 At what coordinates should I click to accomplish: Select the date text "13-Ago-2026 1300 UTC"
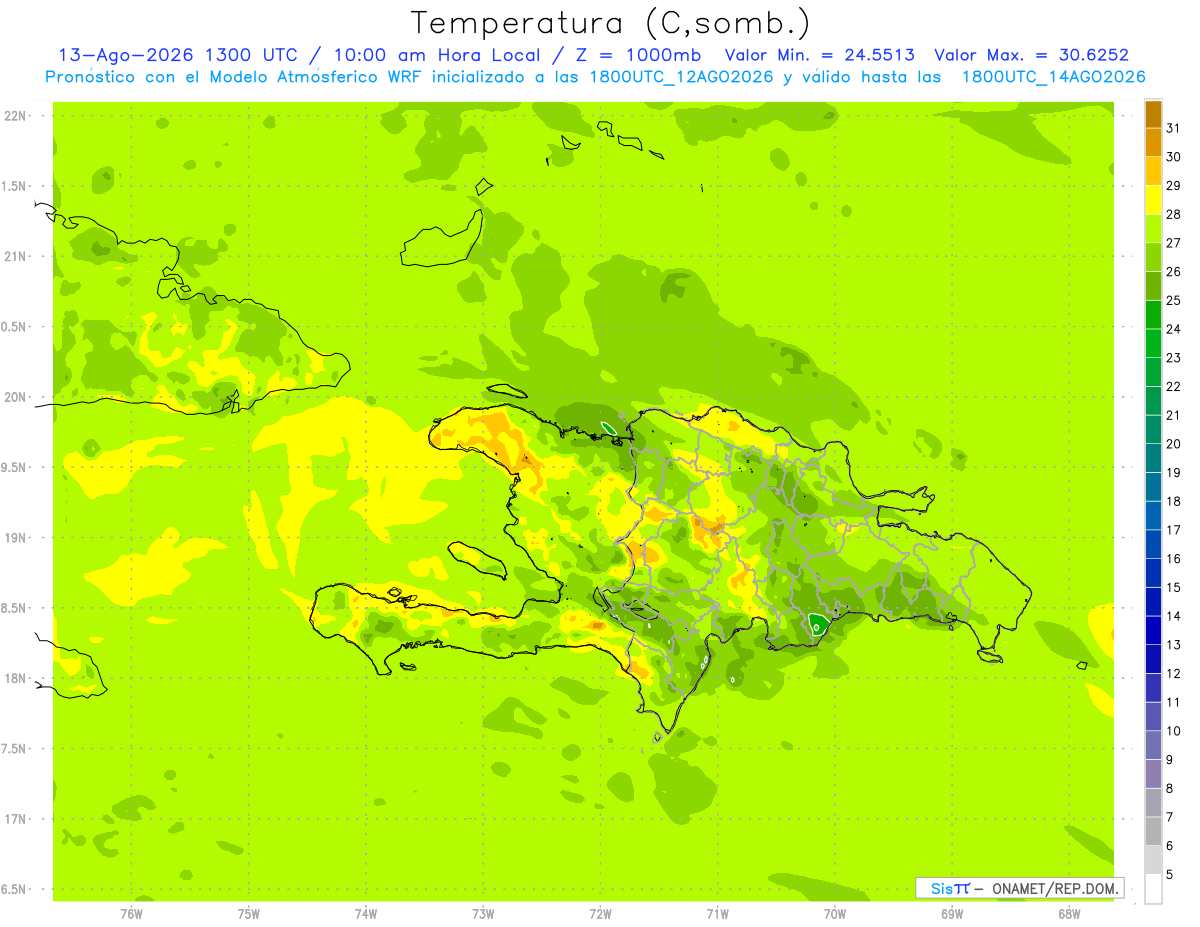pos(178,55)
